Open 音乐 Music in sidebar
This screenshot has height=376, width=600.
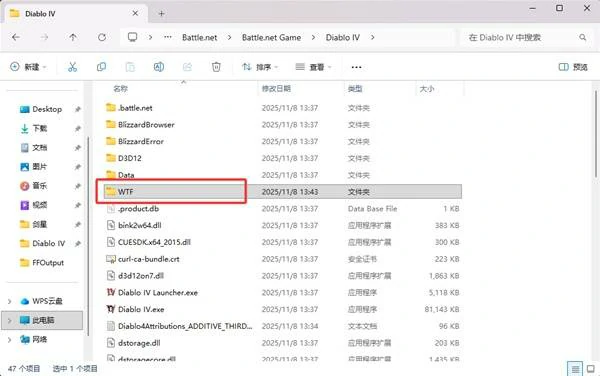click(x=33, y=186)
